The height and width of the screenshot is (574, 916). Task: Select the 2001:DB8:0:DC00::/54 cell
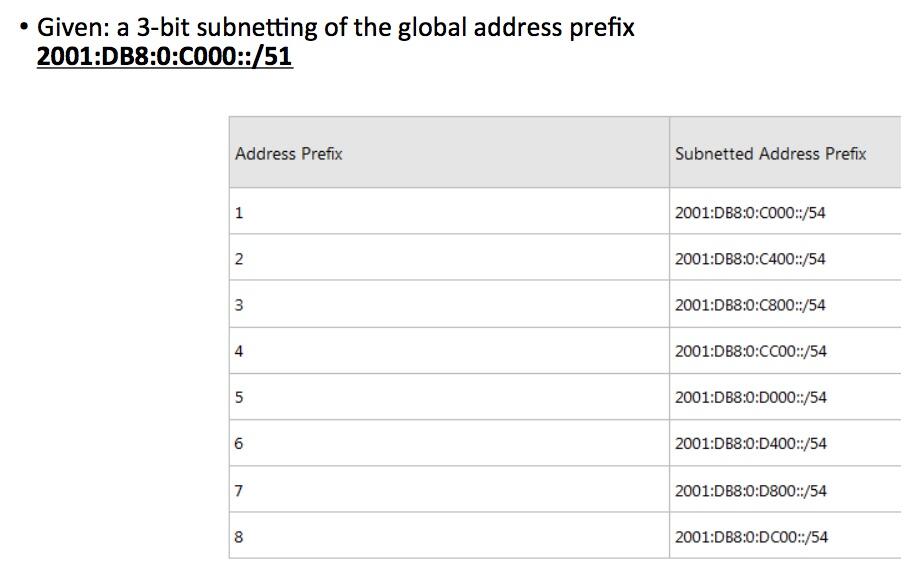(750, 536)
